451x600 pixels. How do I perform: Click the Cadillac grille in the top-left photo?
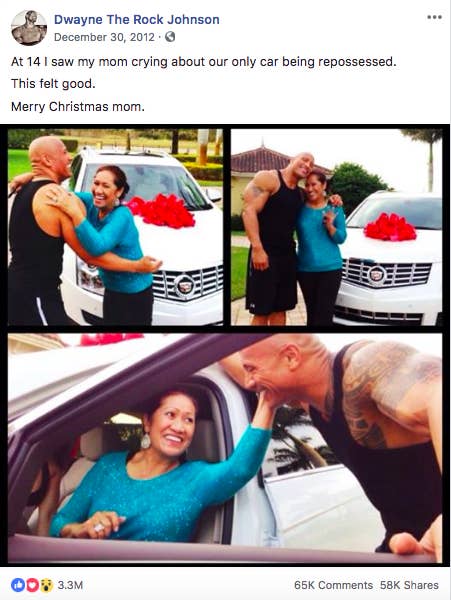[x=187, y=283]
